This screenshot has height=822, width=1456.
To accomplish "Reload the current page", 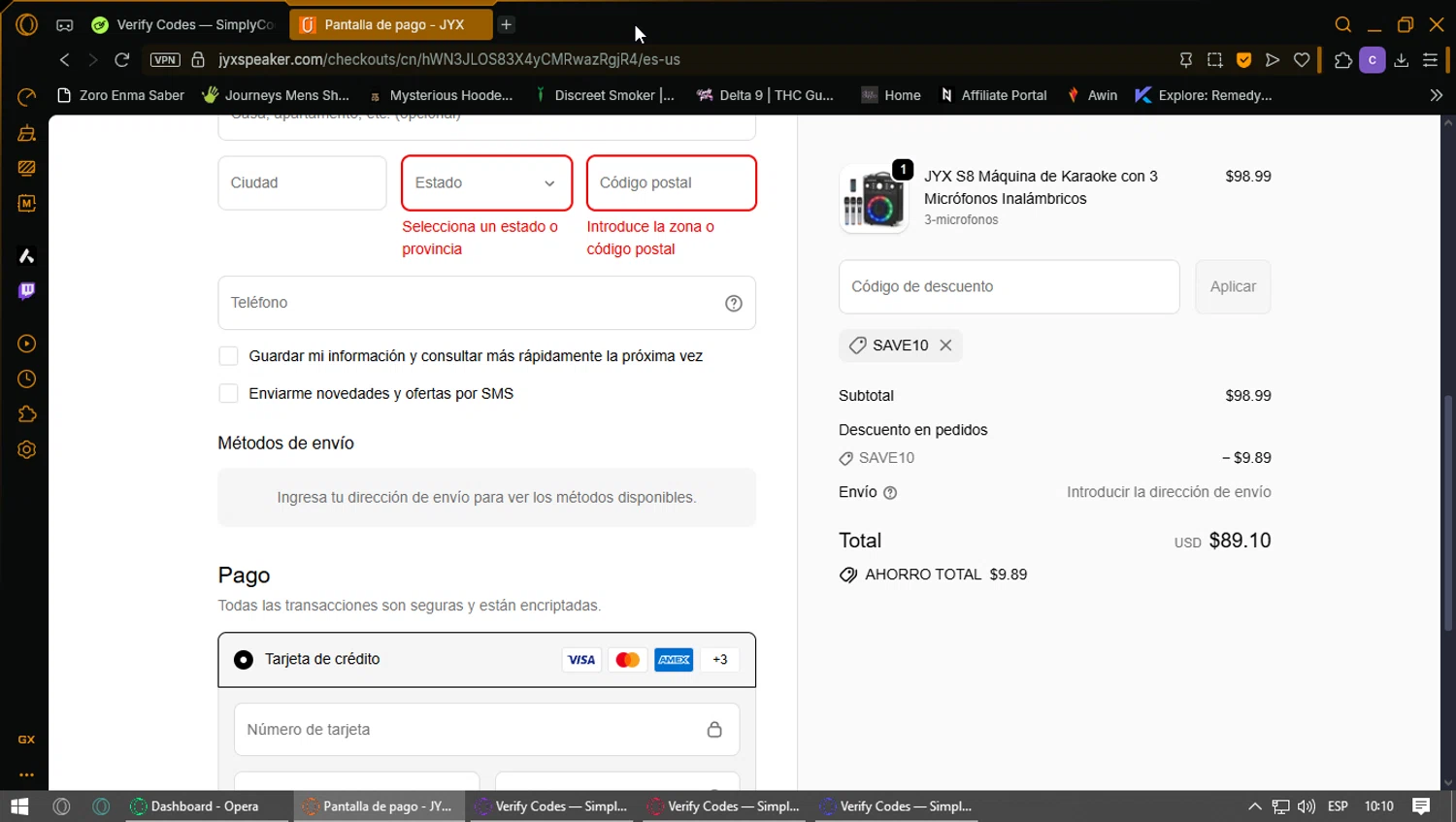I will [122, 60].
